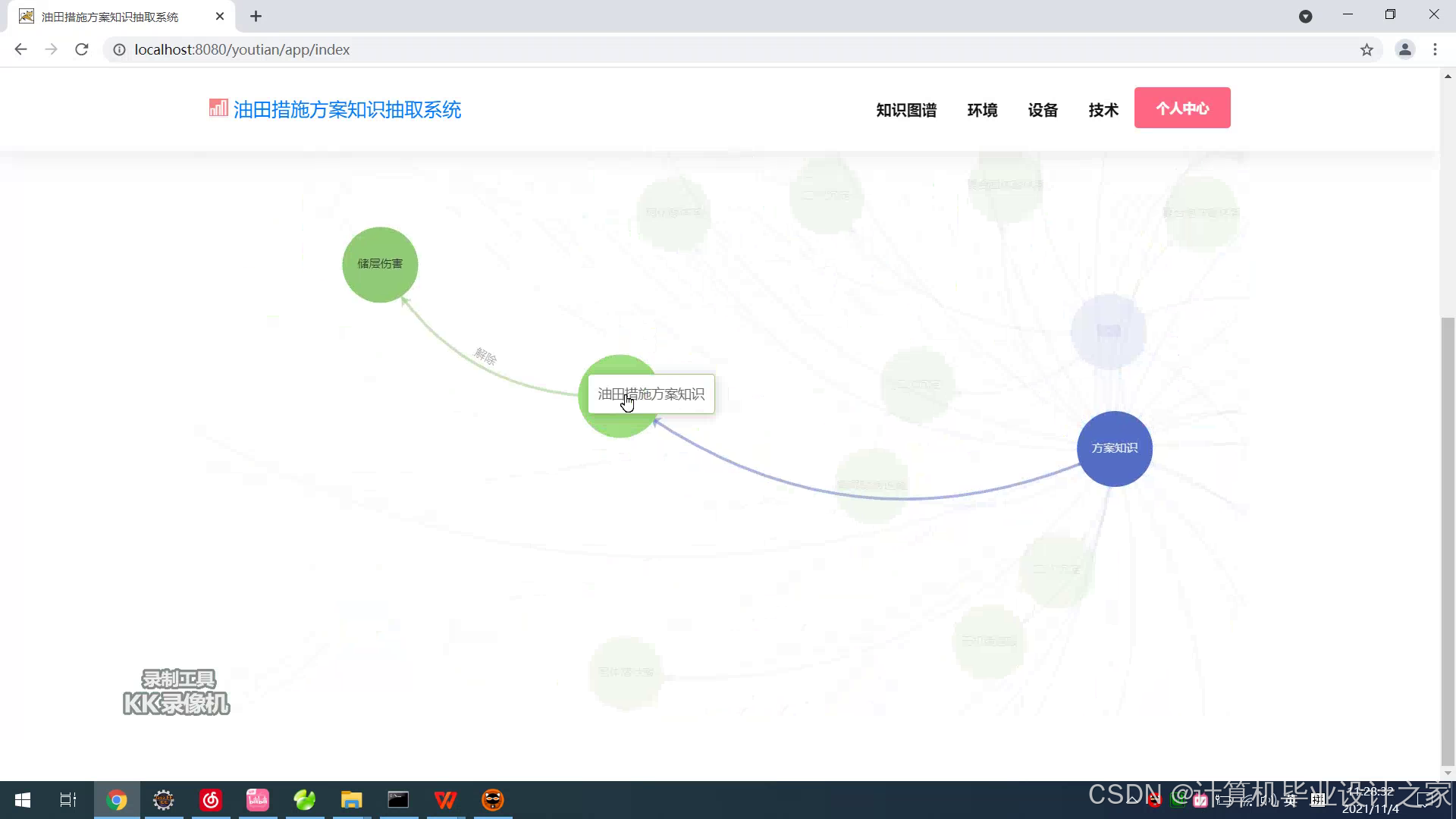The height and width of the screenshot is (819, 1456).
Task: Click the bar chart logo icon
Action: pos(218,108)
